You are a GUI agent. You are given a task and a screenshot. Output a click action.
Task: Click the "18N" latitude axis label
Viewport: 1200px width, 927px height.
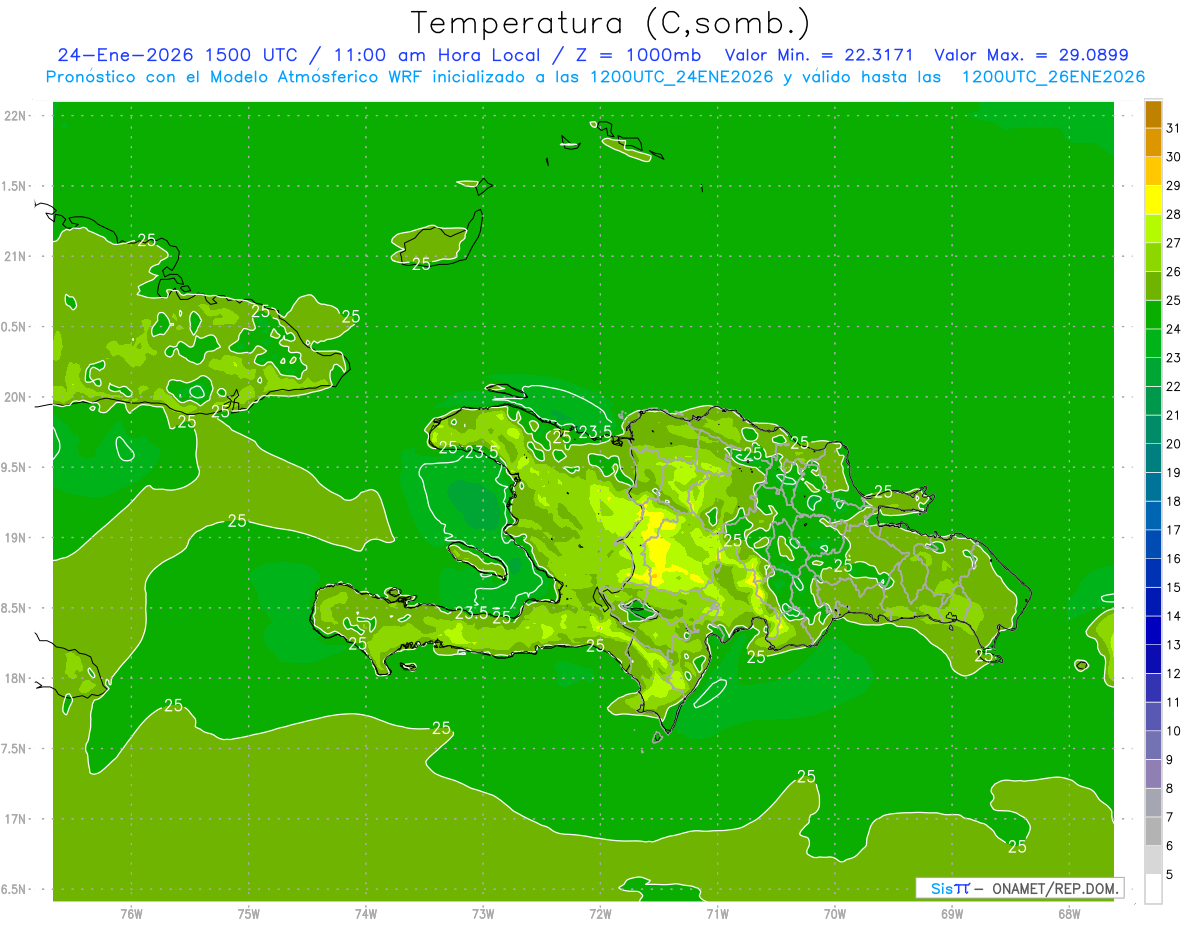pyautogui.click(x=15, y=679)
